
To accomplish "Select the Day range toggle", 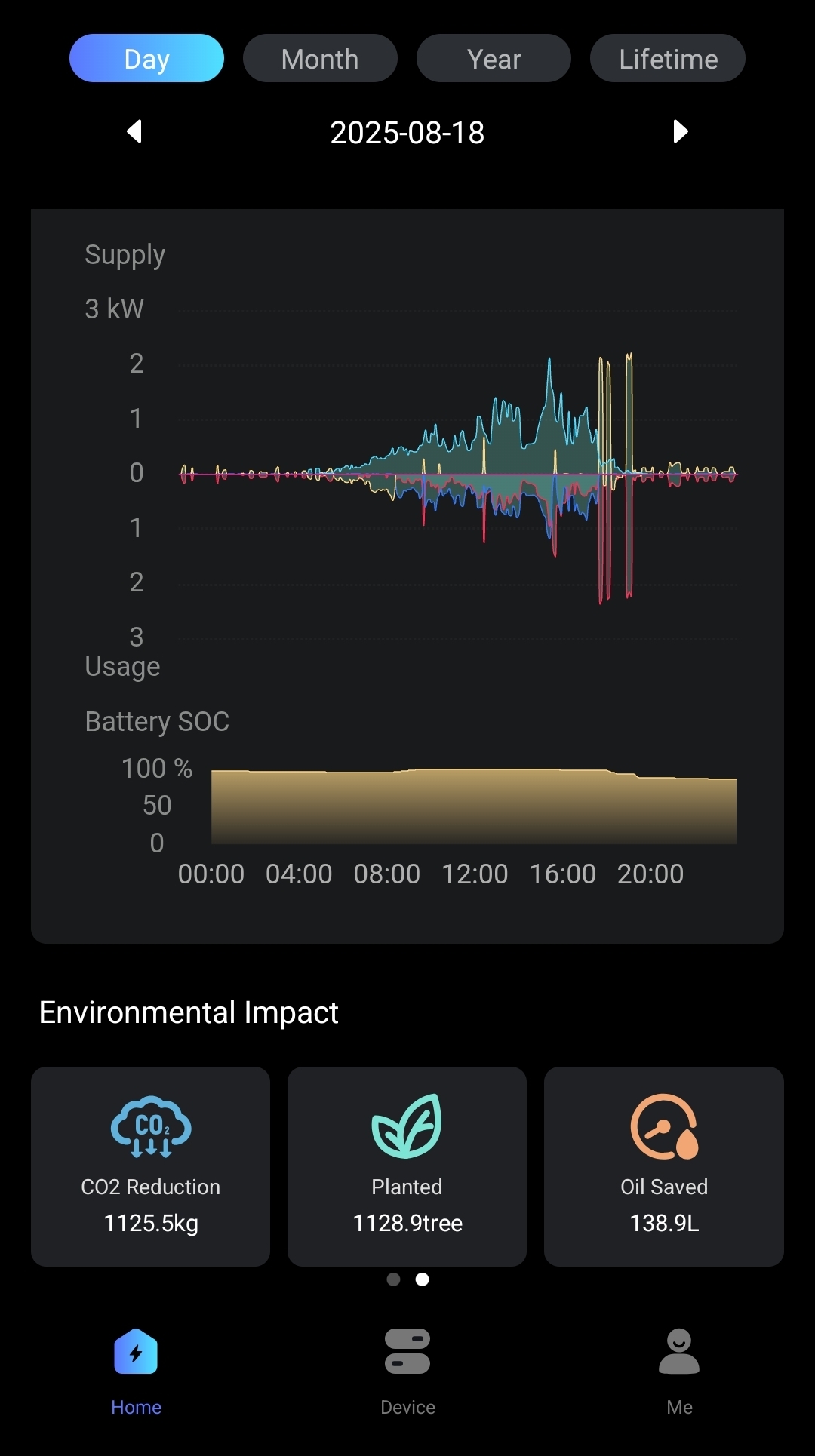I will [146, 58].
